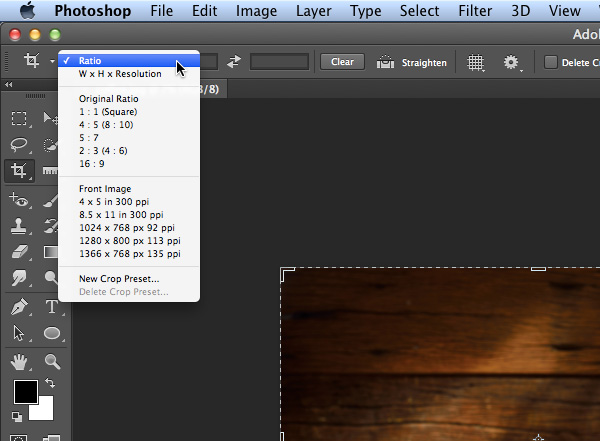Click the Straighten button
This screenshot has height=441, width=600.
tap(412, 62)
